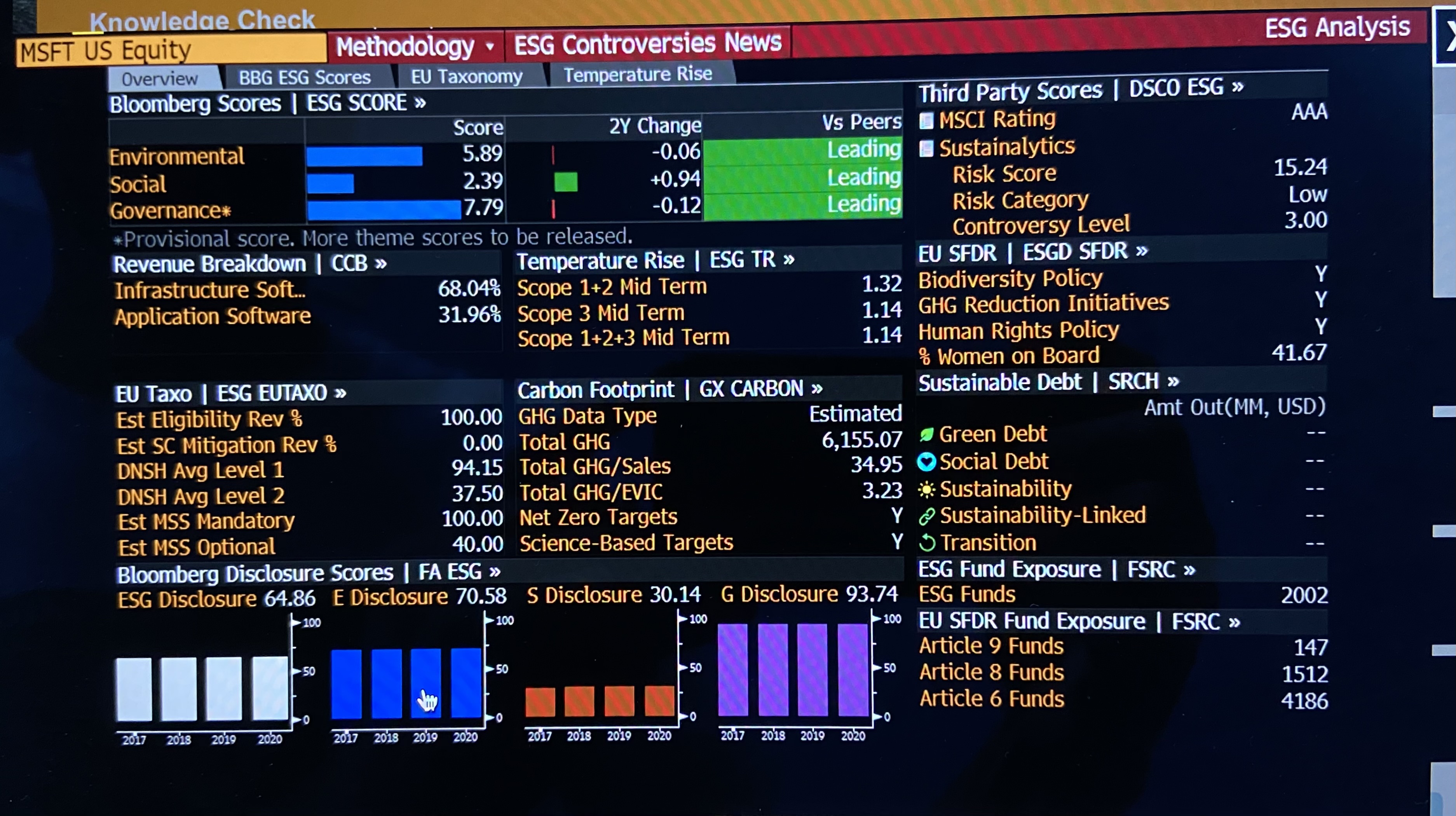Click the MSCI Rating document icon
Screen dimensions: 1456x816
(926, 120)
